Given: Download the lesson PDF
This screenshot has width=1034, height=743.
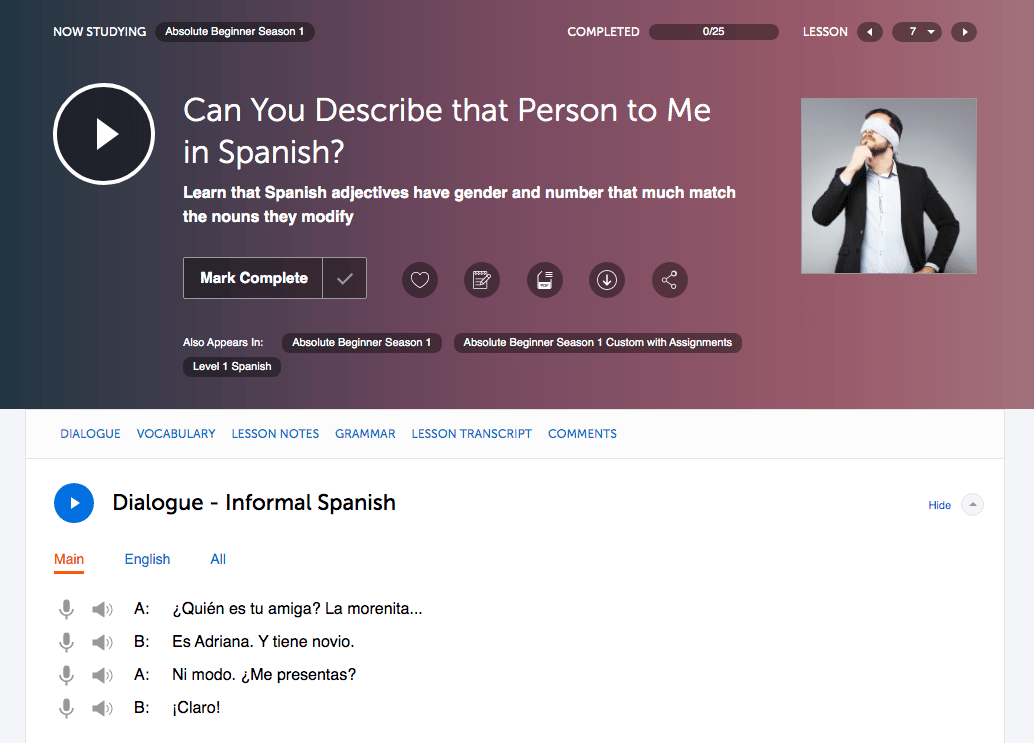Looking at the screenshot, I should (x=545, y=280).
